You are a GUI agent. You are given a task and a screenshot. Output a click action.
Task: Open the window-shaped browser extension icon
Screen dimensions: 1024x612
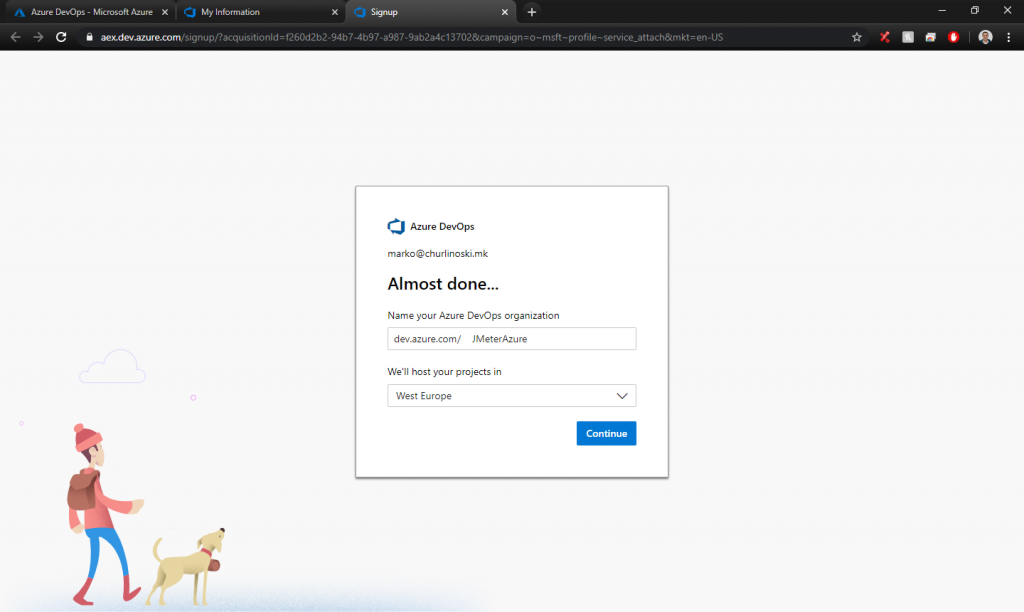point(930,37)
